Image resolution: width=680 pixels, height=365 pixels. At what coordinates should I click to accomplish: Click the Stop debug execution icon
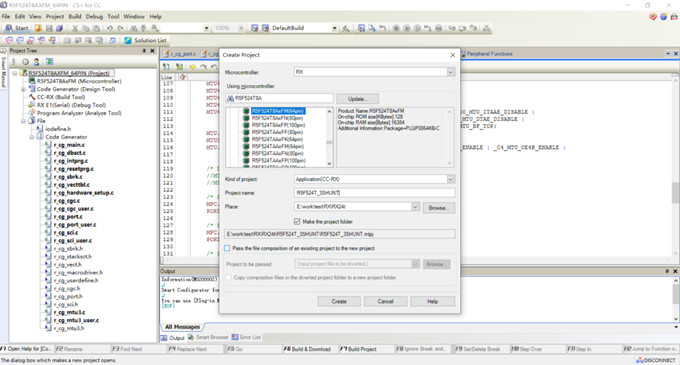click(x=396, y=28)
